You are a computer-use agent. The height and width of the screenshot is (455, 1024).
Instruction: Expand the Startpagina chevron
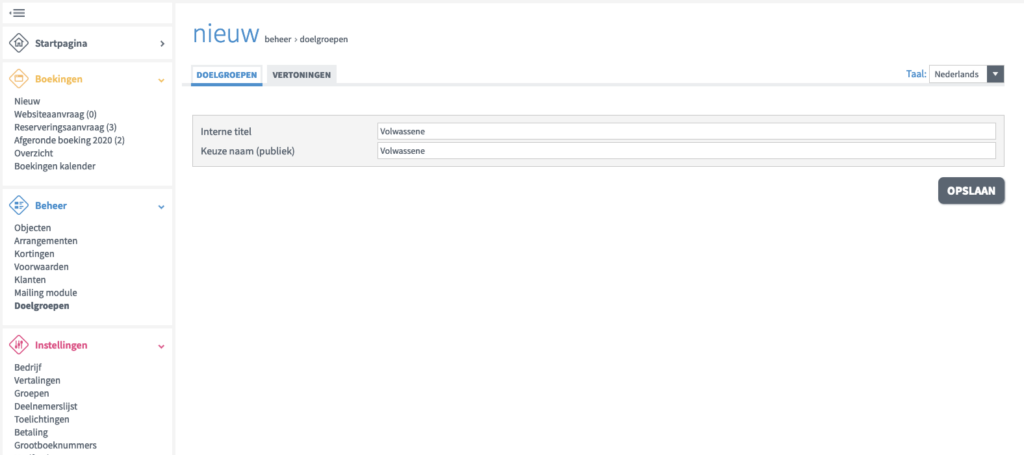click(162, 44)
